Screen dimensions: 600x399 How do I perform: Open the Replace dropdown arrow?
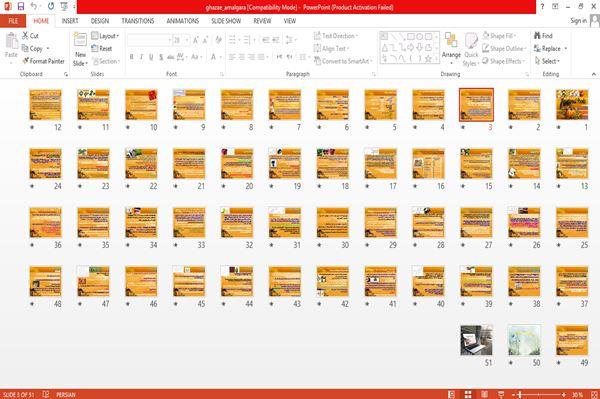click(x=566, y=49)
